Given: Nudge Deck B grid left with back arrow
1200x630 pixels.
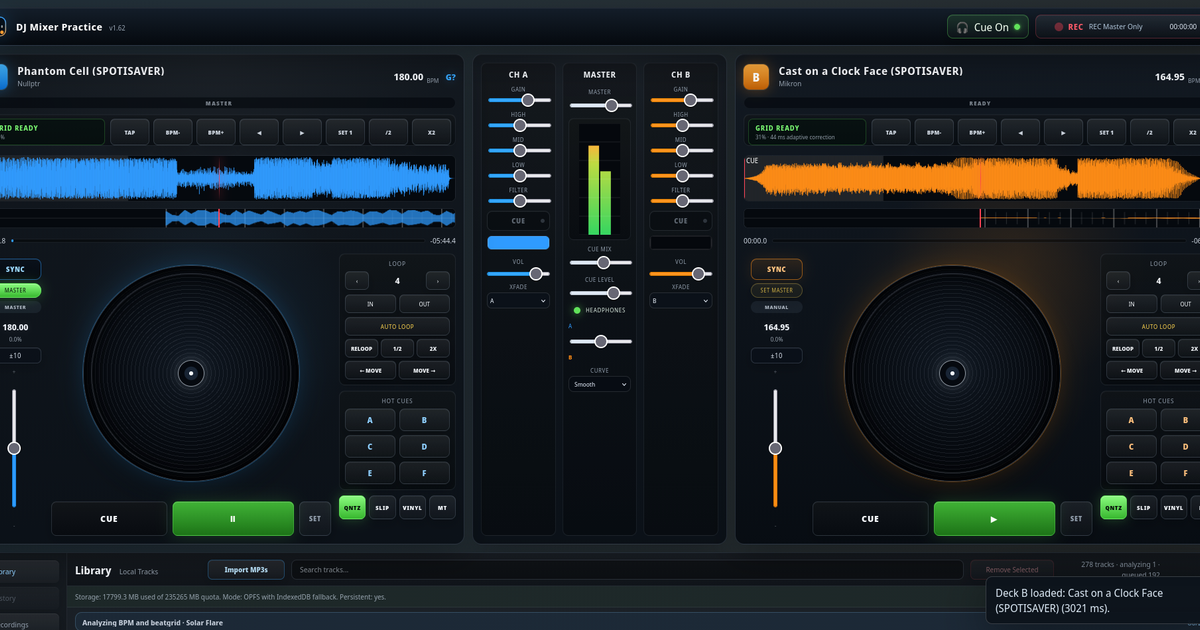Looking at the screenshot, I should 1020,132.
